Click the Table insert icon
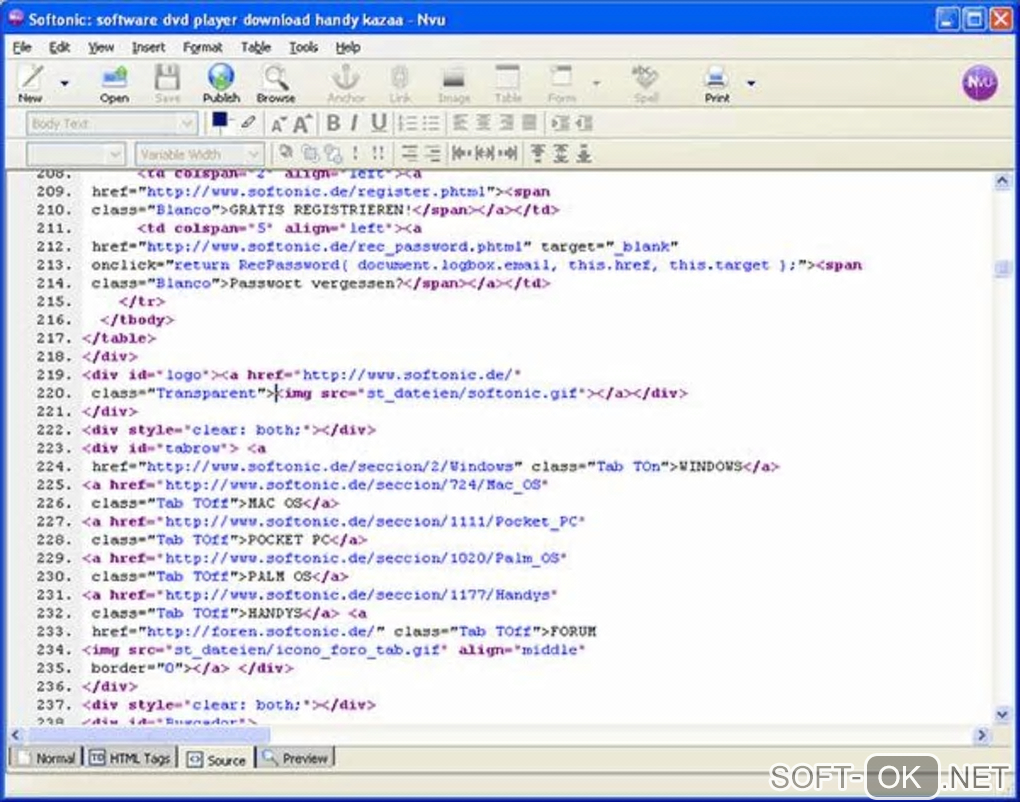 pyautogui.click(x=508, y=83)
